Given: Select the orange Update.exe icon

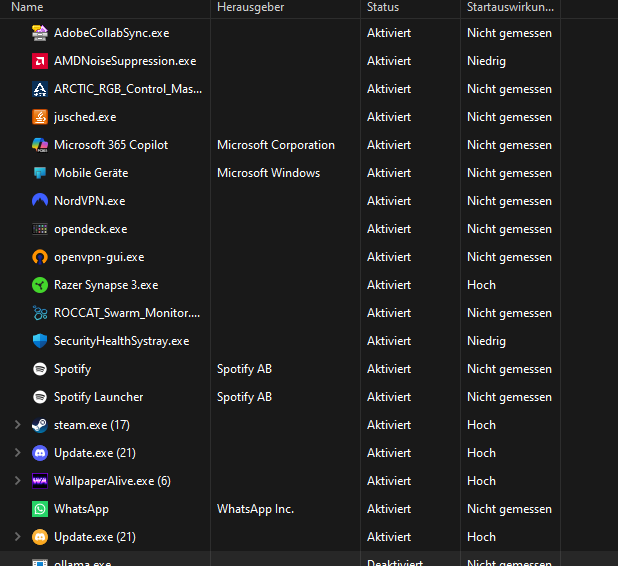Looking at the screenshot, I should (x=40, y=537).
